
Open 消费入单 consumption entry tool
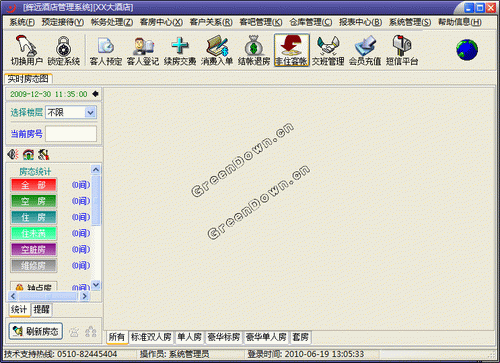coord(217,50)
